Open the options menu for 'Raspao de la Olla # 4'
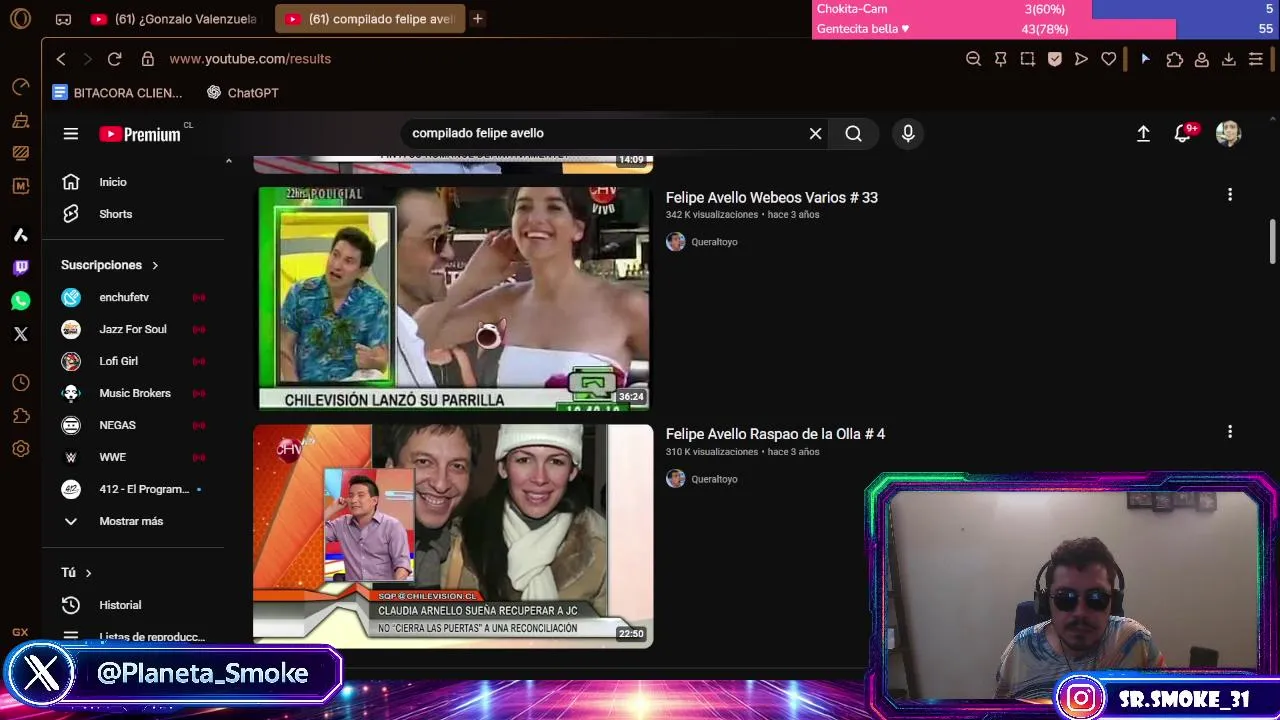The height and width of the screenshot is (720, 1280). pos(1230,432)
